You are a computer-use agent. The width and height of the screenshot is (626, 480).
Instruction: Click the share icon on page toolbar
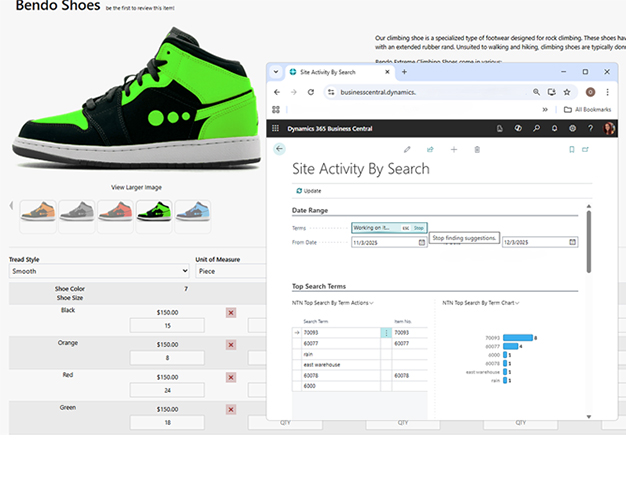coord(430,149)
